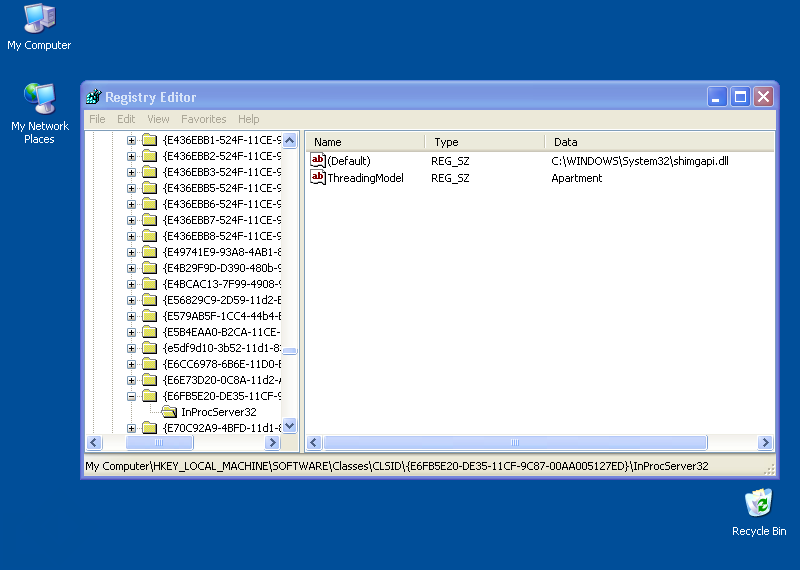The image size is (800, 570).
Task: Open the View menu
Action: [x=158, y=119]
